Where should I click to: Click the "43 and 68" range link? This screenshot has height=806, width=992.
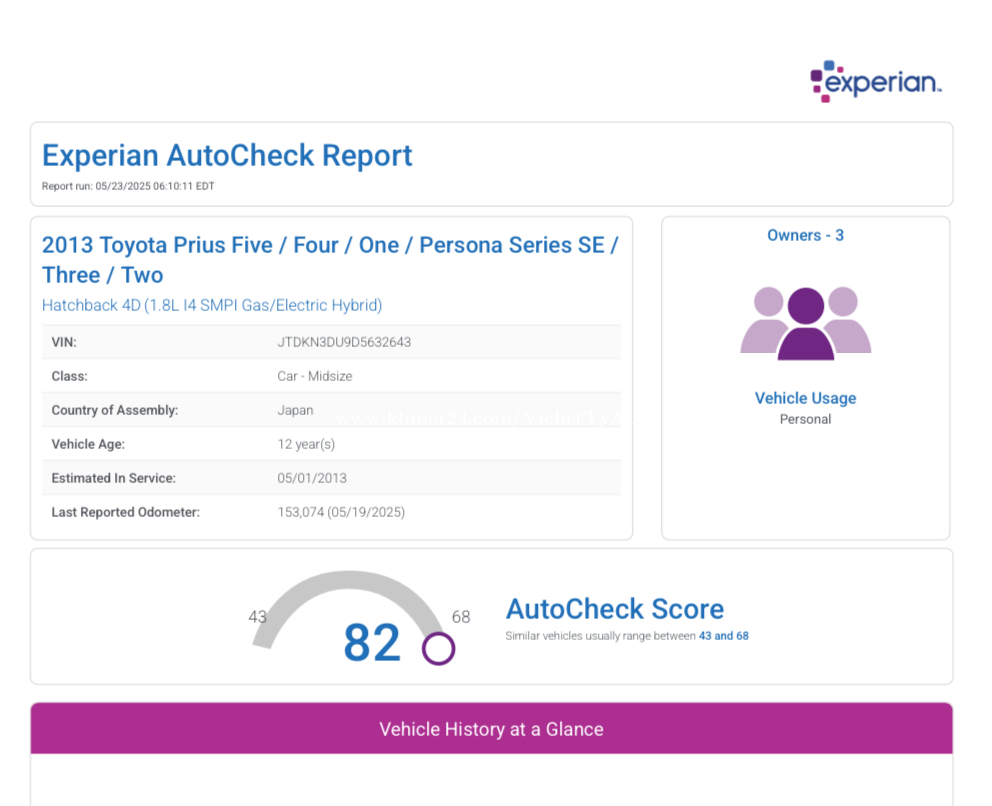[723, 636]
